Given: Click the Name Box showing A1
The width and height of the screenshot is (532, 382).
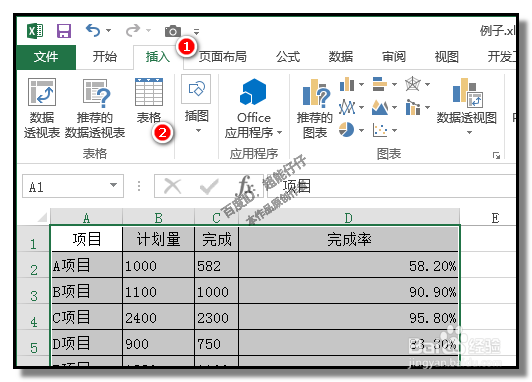Looking at the screenshot, I should 73,186.
